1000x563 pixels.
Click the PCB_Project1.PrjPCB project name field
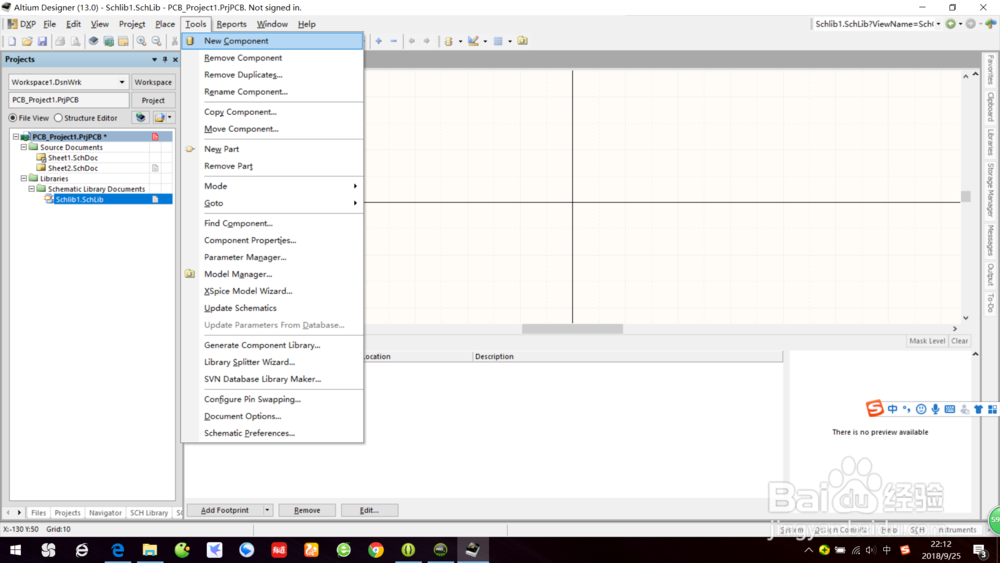point(68,100)
